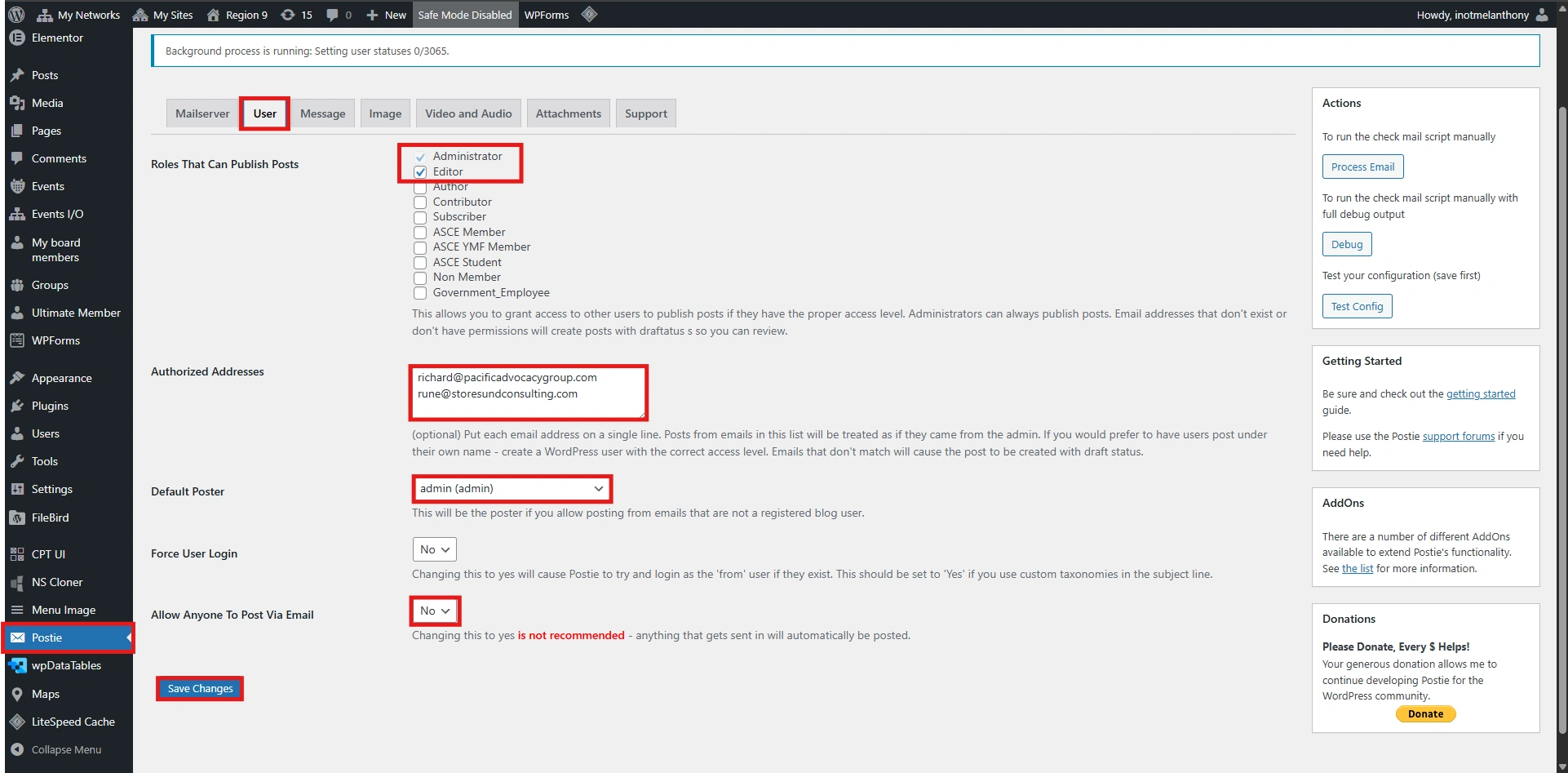
Task: Click the Posts pin icon in sidebar
Action: point(17,75)
